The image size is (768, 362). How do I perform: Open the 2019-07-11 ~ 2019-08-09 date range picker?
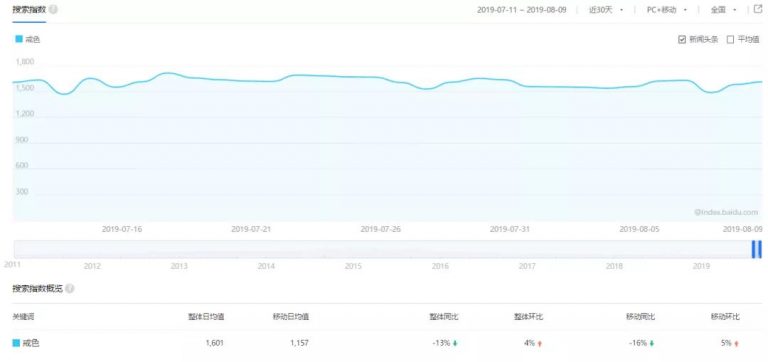coord(521,10)
